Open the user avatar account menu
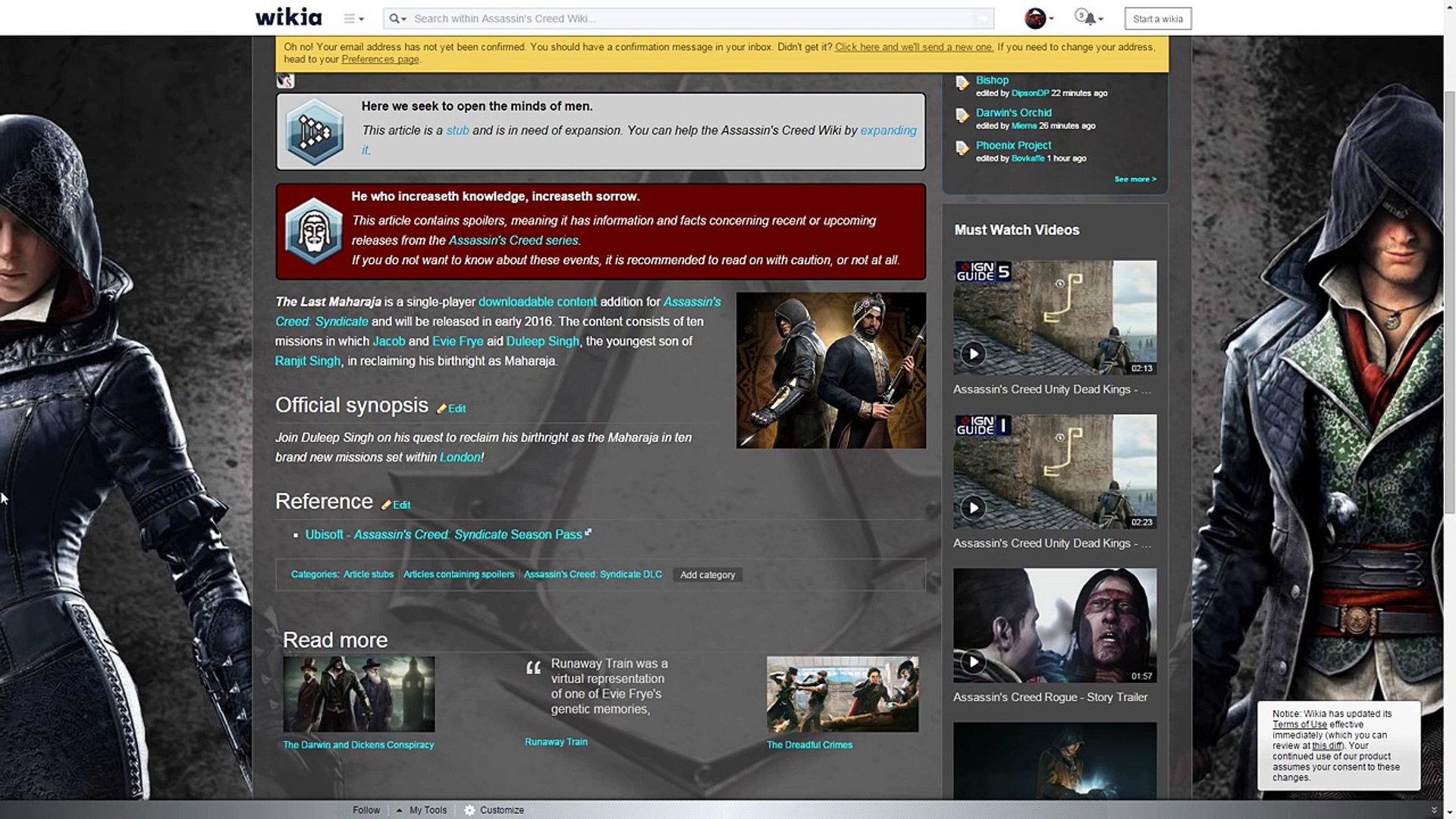Image resolution: width=1456 pixels, height=819 pixels. (1037, 18)
